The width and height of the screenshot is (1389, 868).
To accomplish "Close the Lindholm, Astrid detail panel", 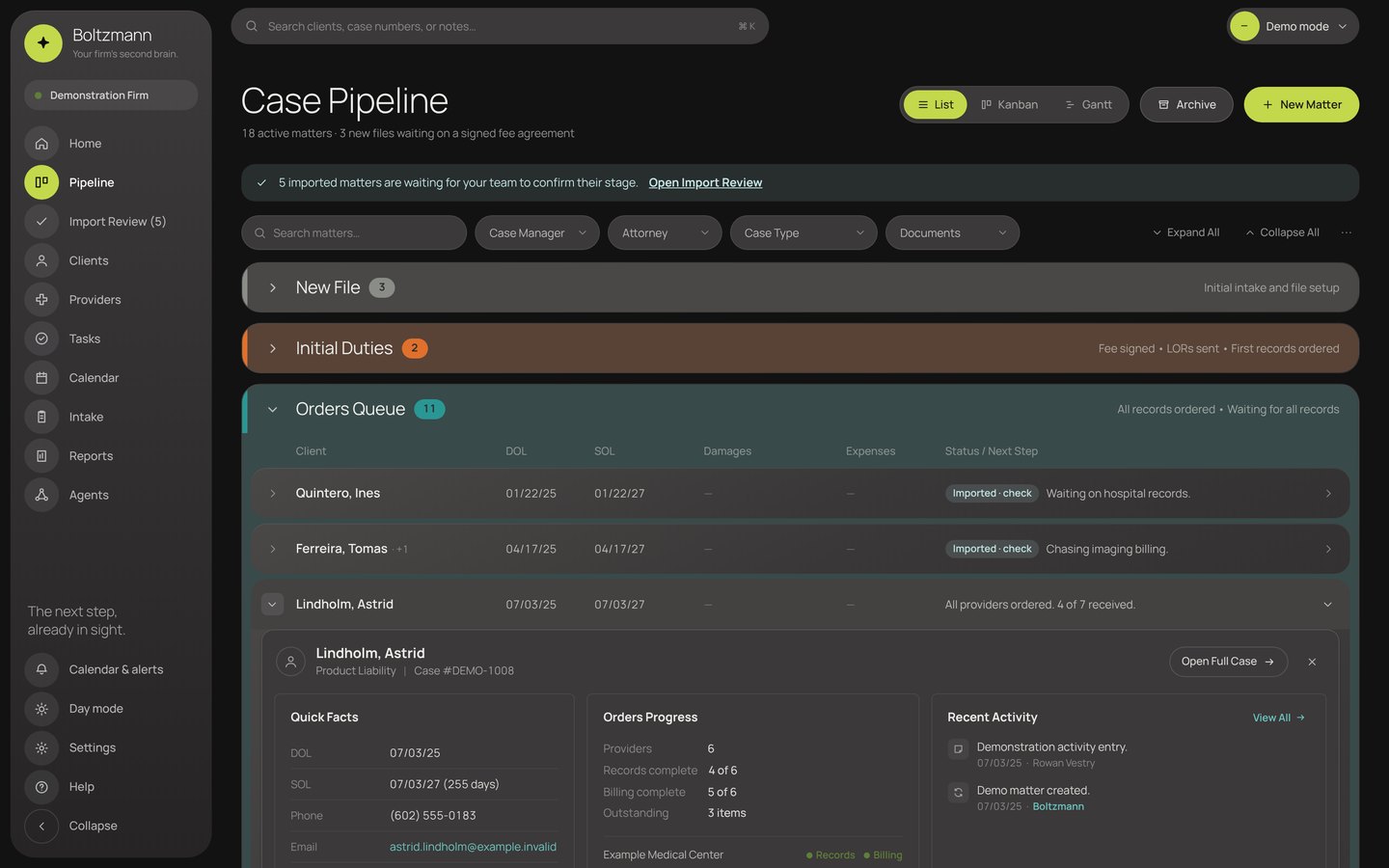I will [1312, 662].
